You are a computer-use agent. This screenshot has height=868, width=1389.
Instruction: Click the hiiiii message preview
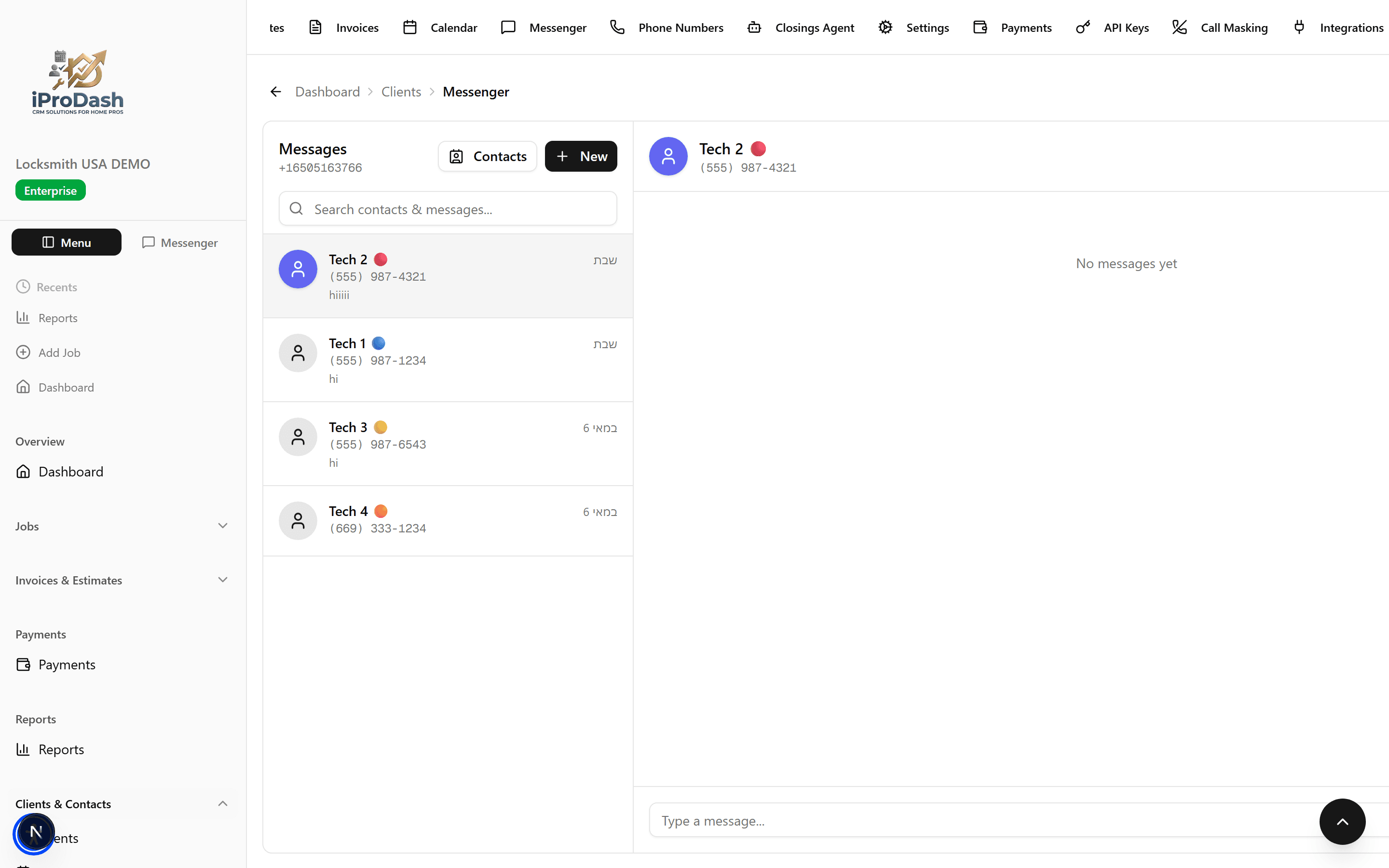339,295
